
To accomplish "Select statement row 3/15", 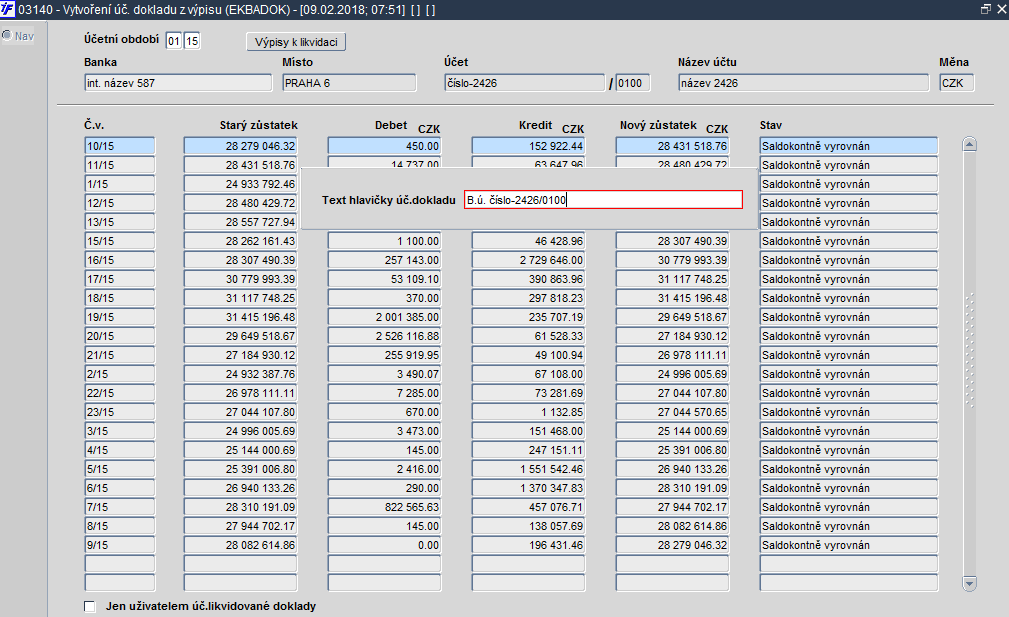I will coord(120,430).
